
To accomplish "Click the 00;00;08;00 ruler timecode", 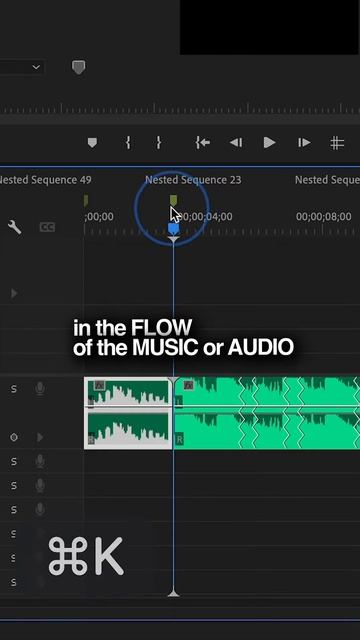I will tap(323, 217).
